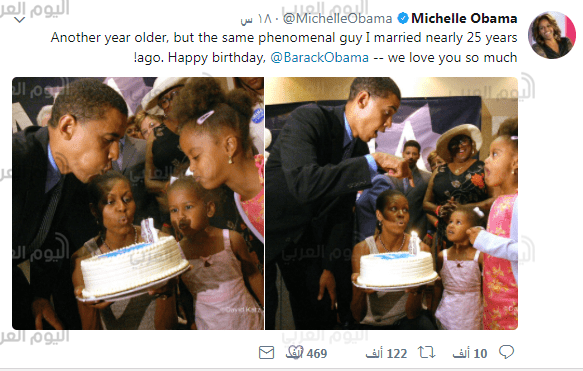The height and width of the screenshot is (371, 583).
Task: Click the 10 ألف reply count
Action: pos(470,353)
